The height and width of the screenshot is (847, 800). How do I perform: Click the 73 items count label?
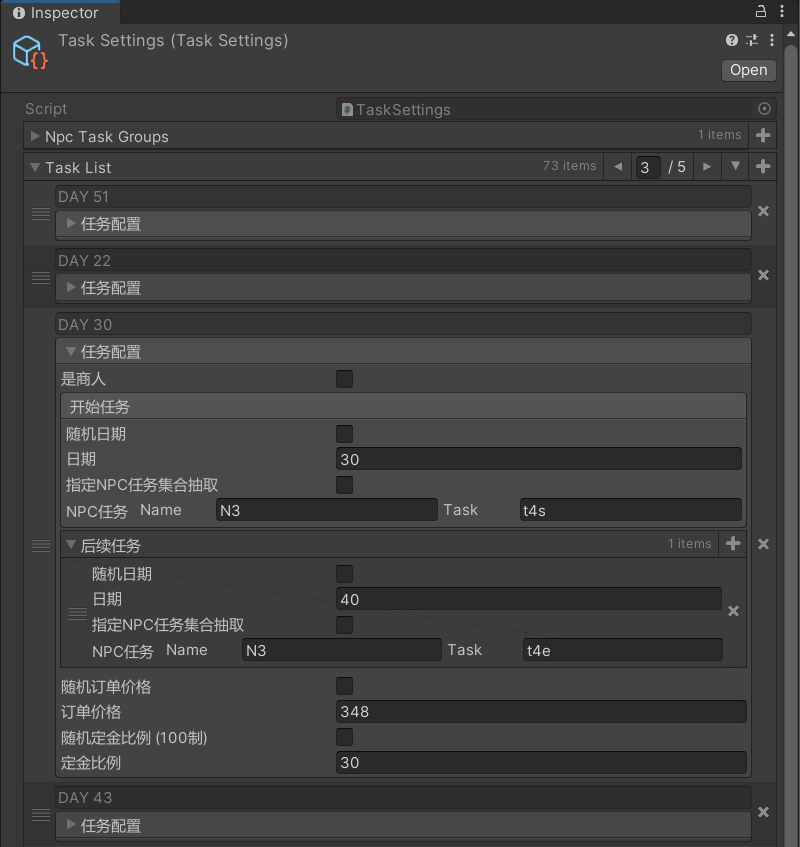click(x=569, y=166)
